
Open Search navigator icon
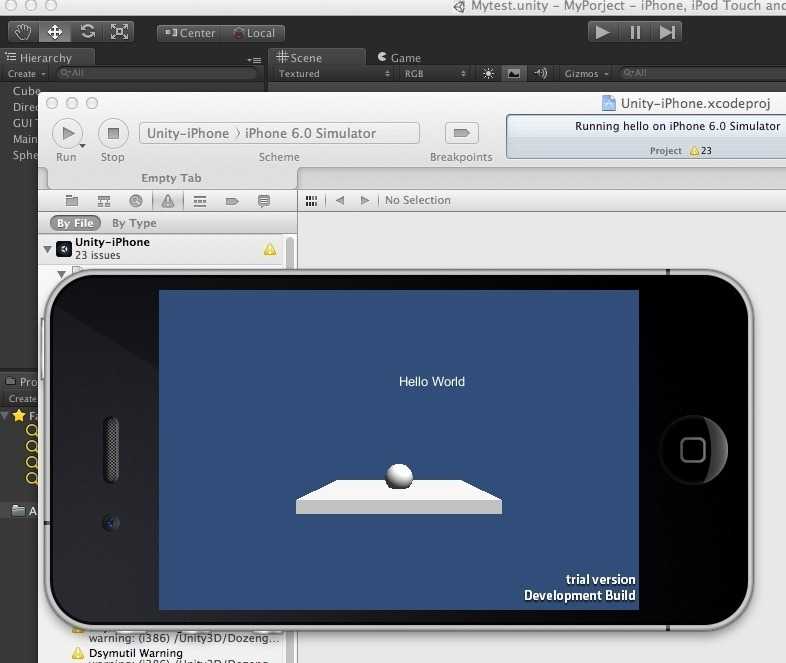[x=136, y=201]
